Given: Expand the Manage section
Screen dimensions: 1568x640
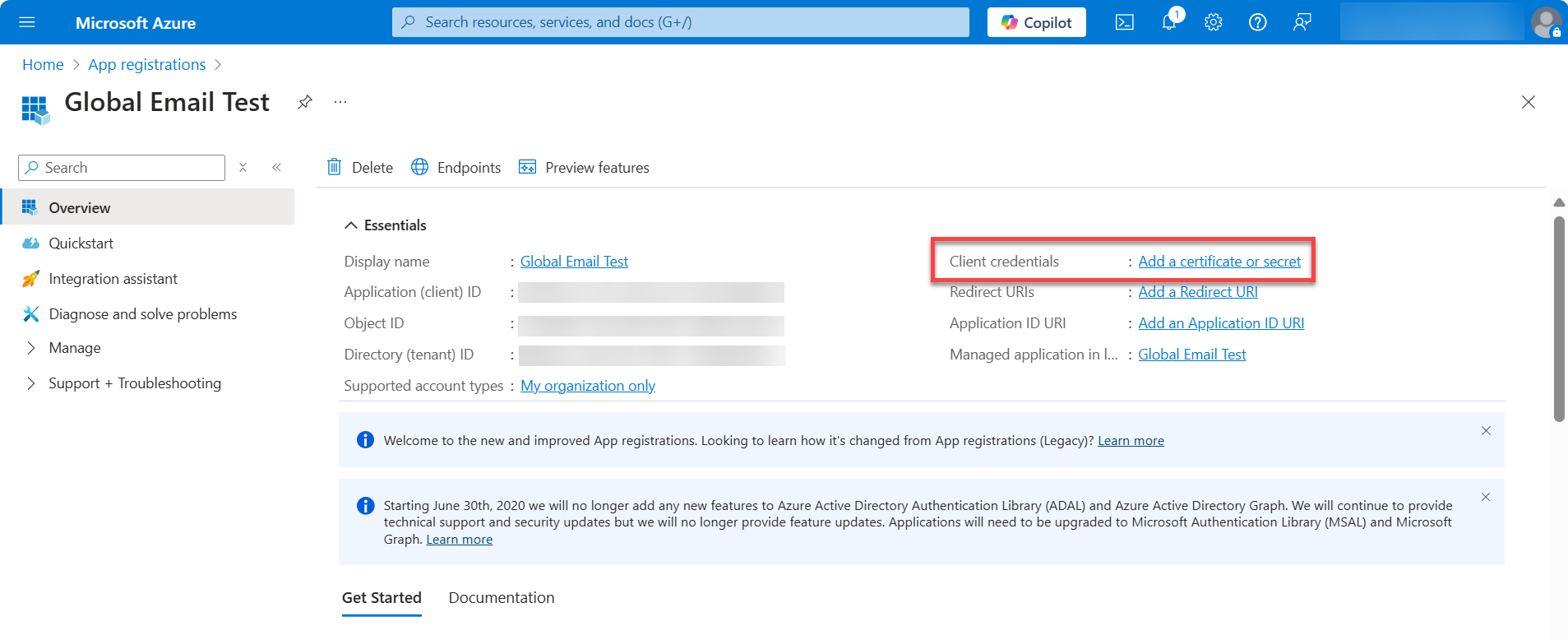Looking at the screenshot, I should (x=31, y=348).
